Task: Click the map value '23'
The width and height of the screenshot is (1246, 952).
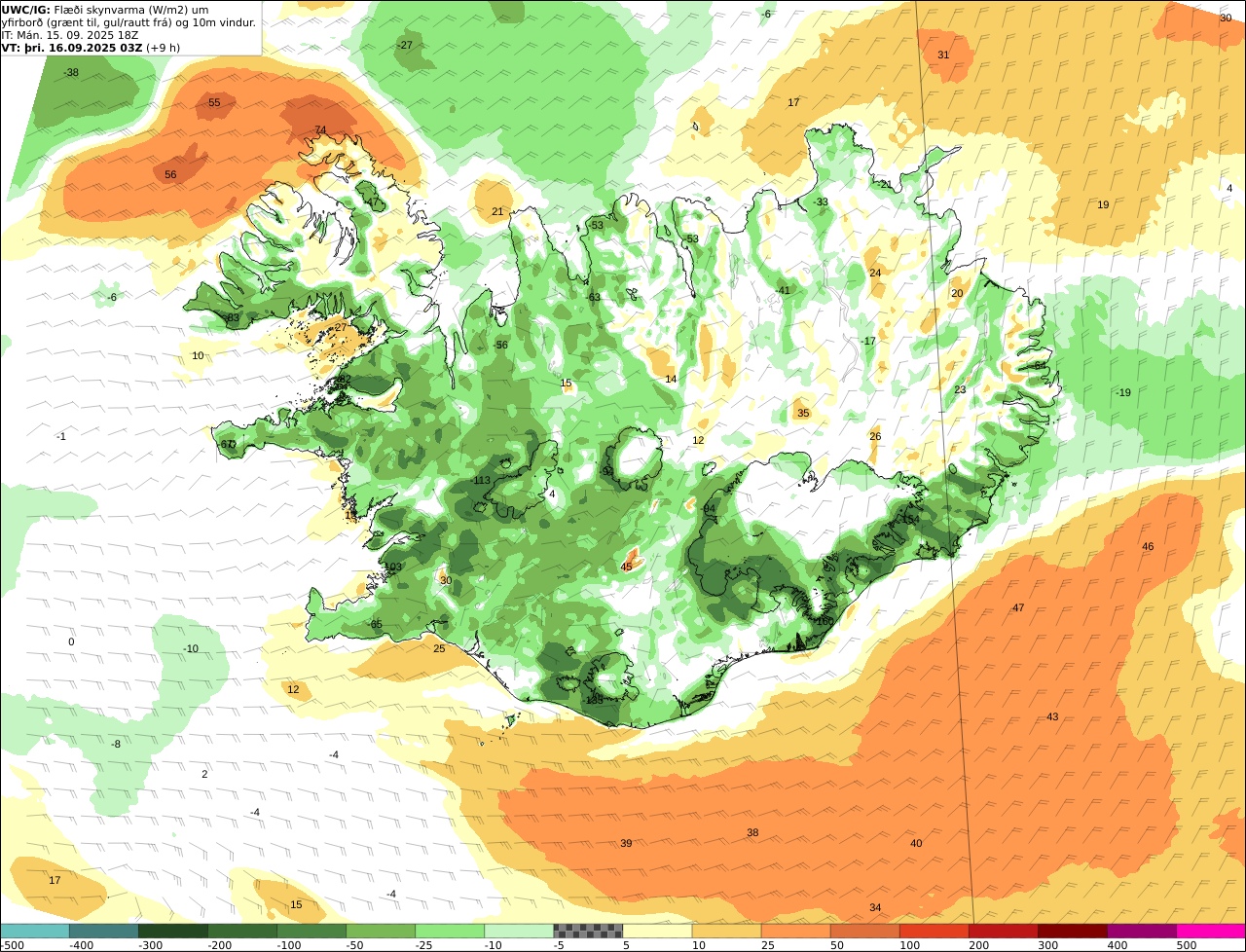Action: pyautogui.click(x=960, y=390)
